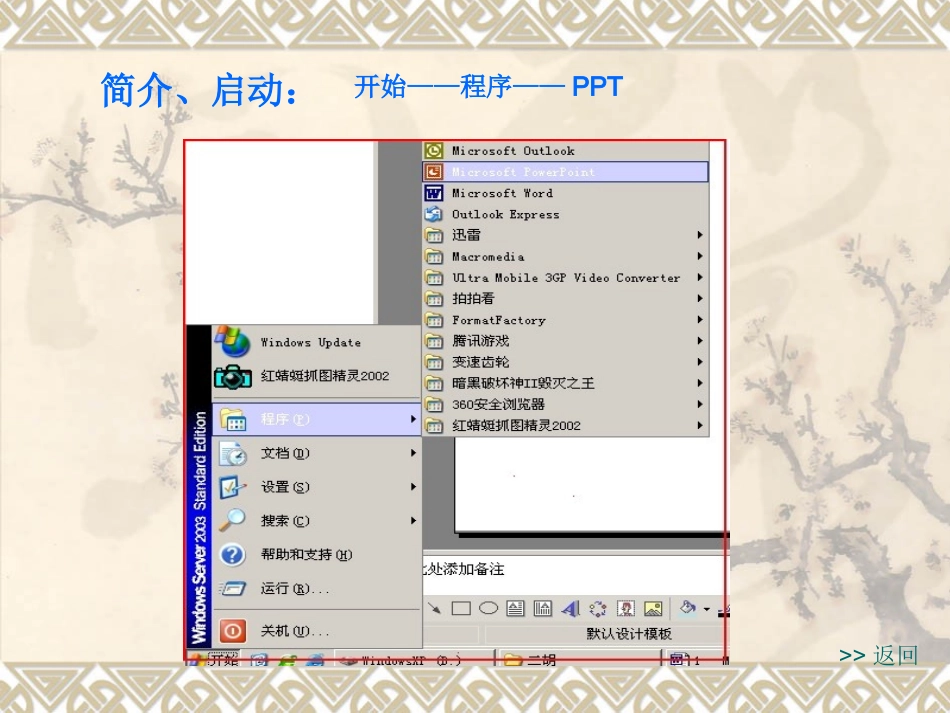Click the Microsoft Word icon

(x=433, y=193)
